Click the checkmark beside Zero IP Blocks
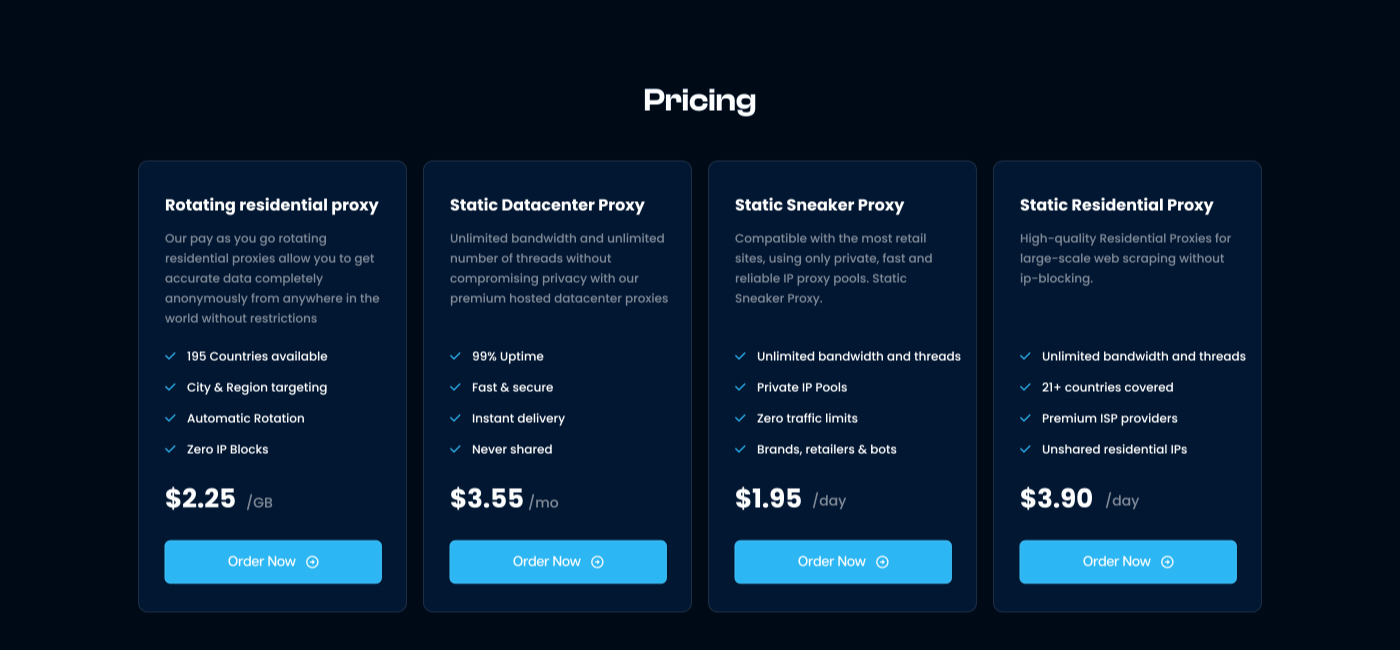This screenshot has height=650, width=1400. (x=171, y=449)
